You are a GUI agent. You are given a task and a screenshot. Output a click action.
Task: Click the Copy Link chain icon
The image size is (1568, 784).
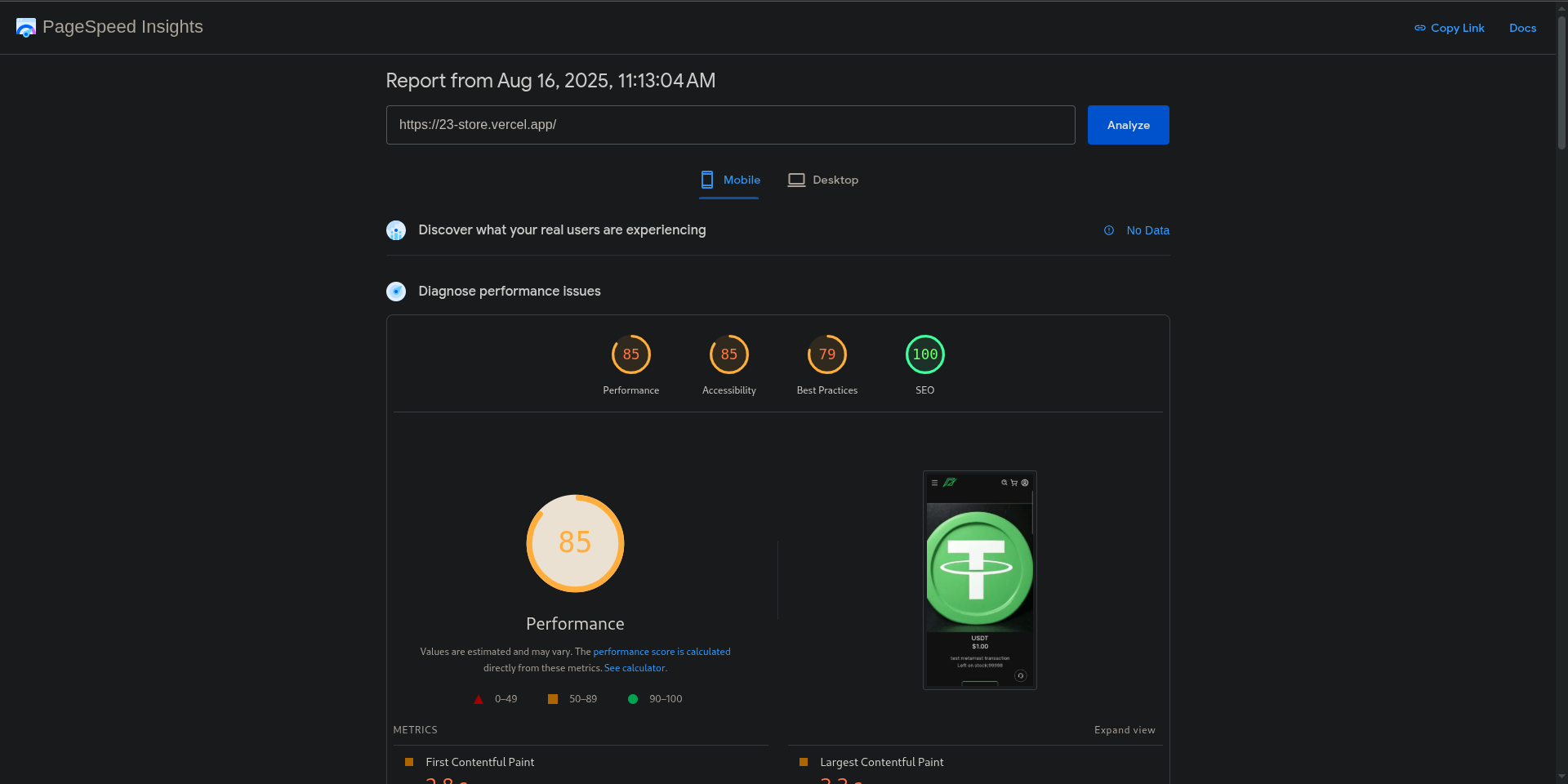coord(1420,28)
